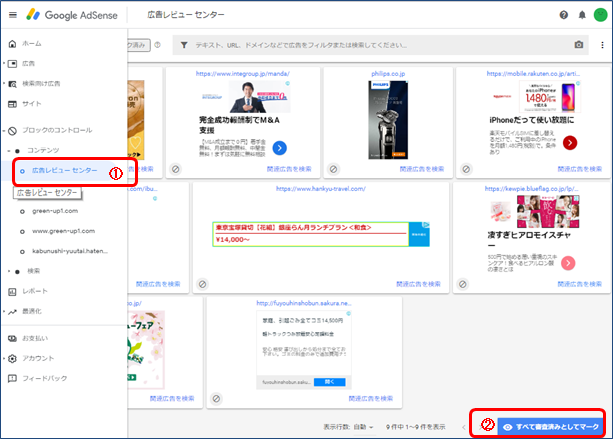Screen dimensions: 613x439
Task: Open the philips.co.jp link
Action: tap(388, 73)
